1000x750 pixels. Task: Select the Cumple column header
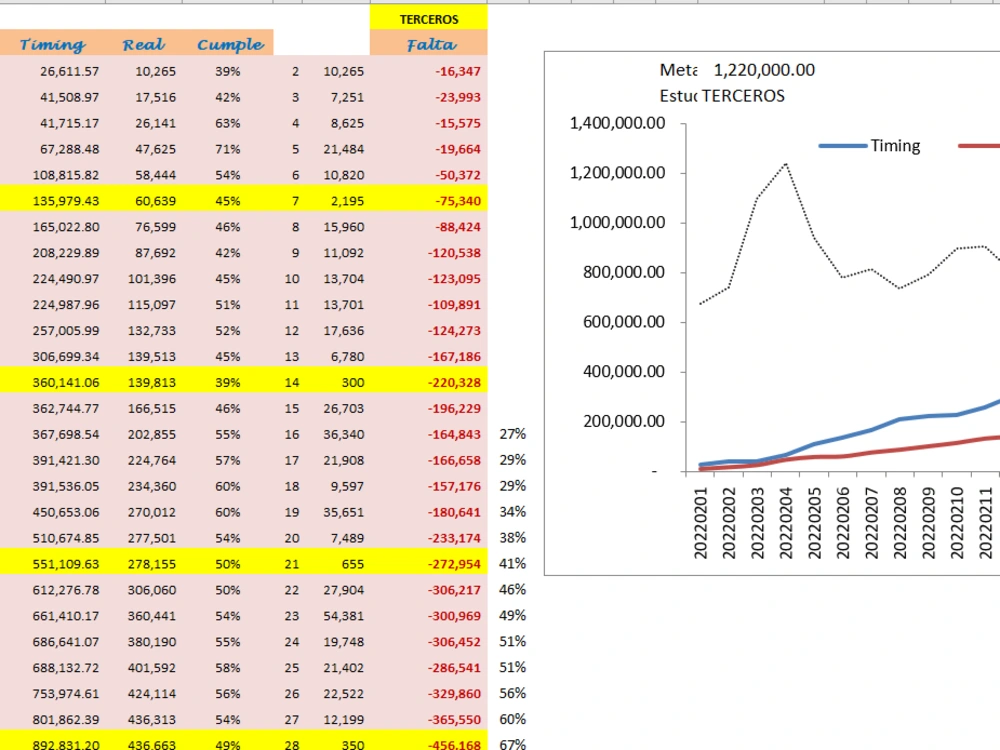coord(229,44)
